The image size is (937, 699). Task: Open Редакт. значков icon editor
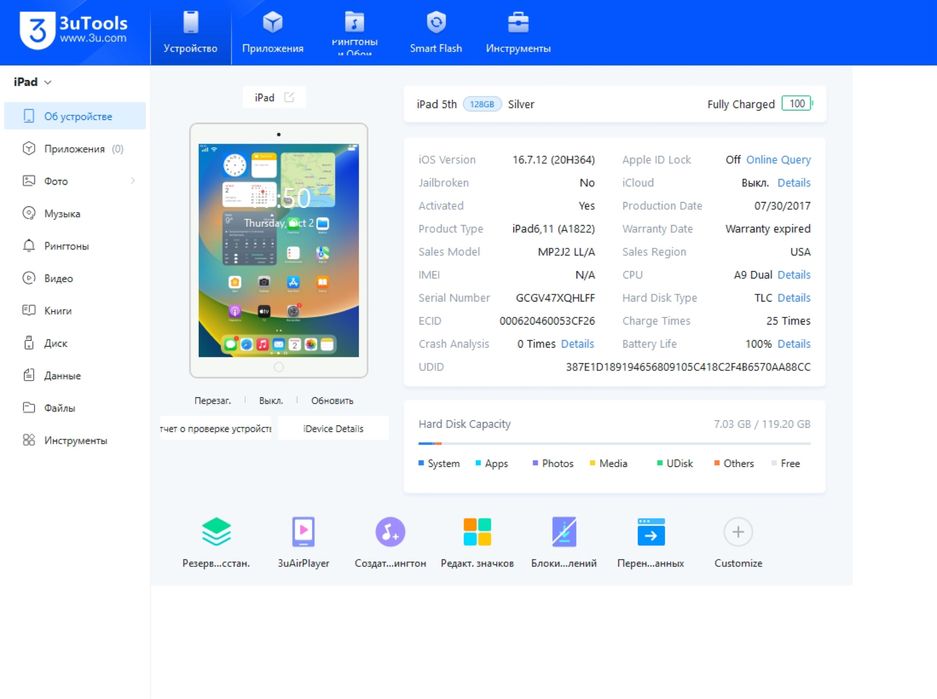coord(477,542)
